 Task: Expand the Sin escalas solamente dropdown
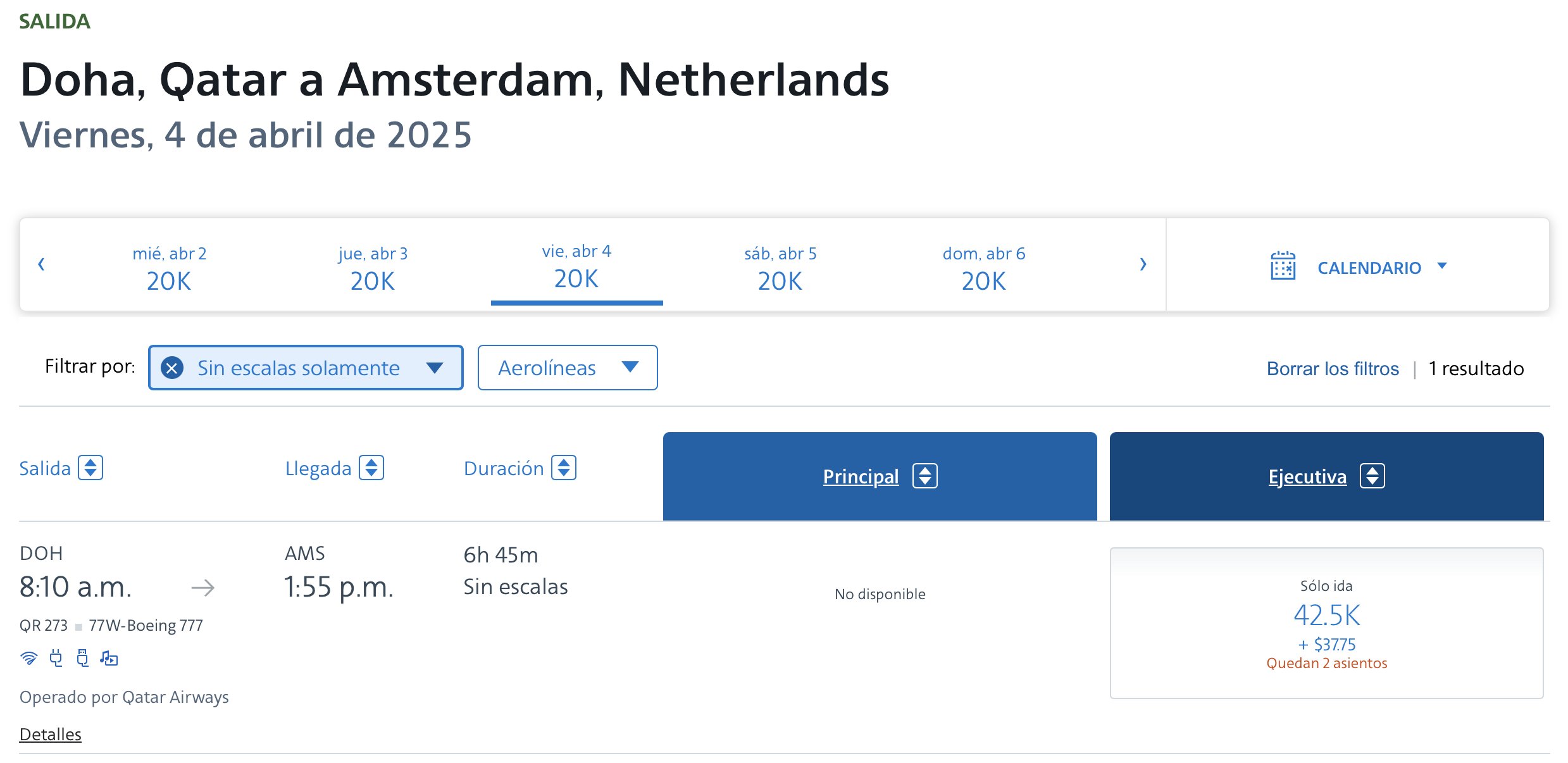[x=434, y=368]
